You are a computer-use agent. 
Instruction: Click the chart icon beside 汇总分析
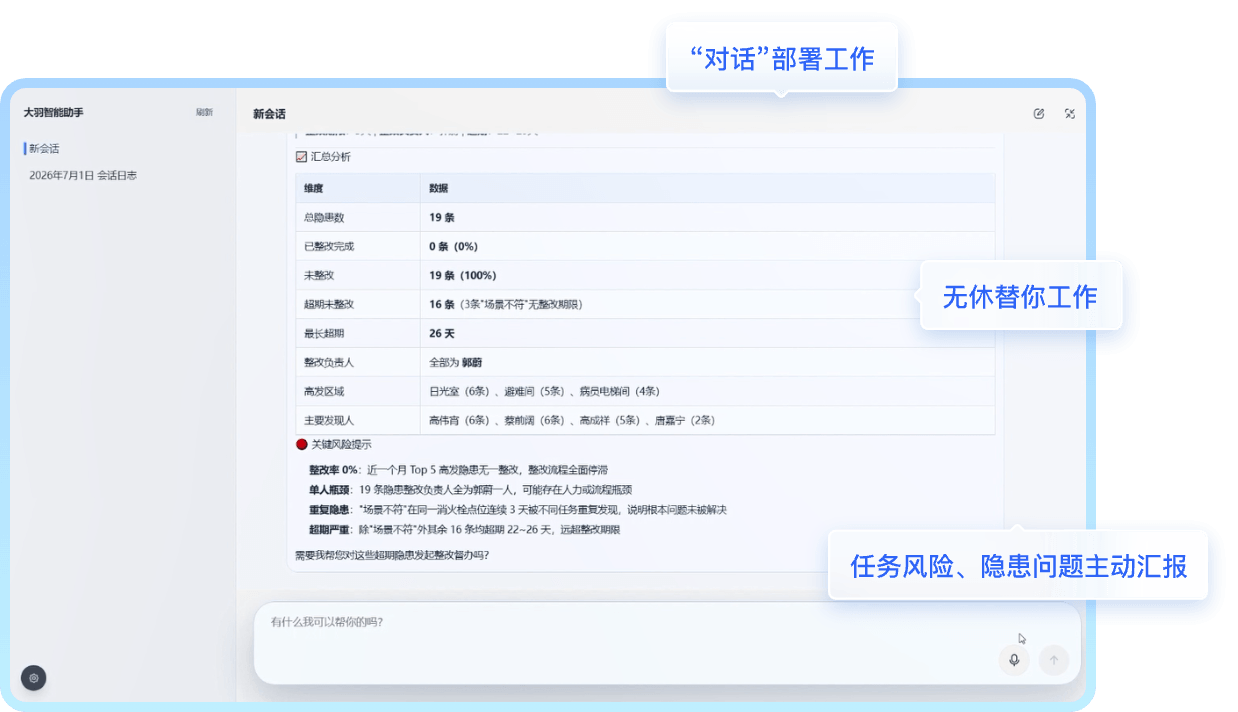[301, 157]
